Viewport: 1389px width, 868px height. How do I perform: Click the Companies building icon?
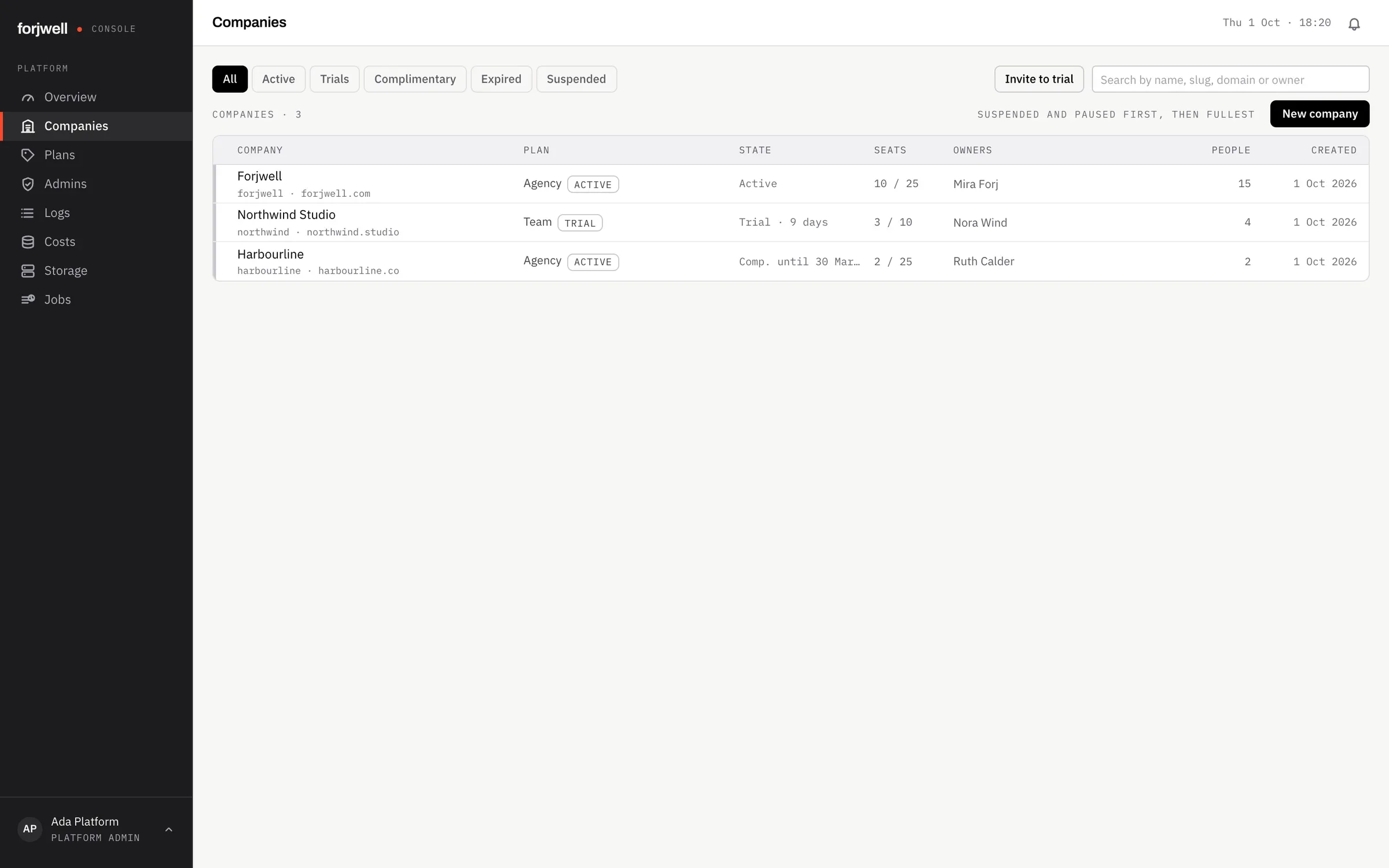pyautogui.click(x=28, y=126)
